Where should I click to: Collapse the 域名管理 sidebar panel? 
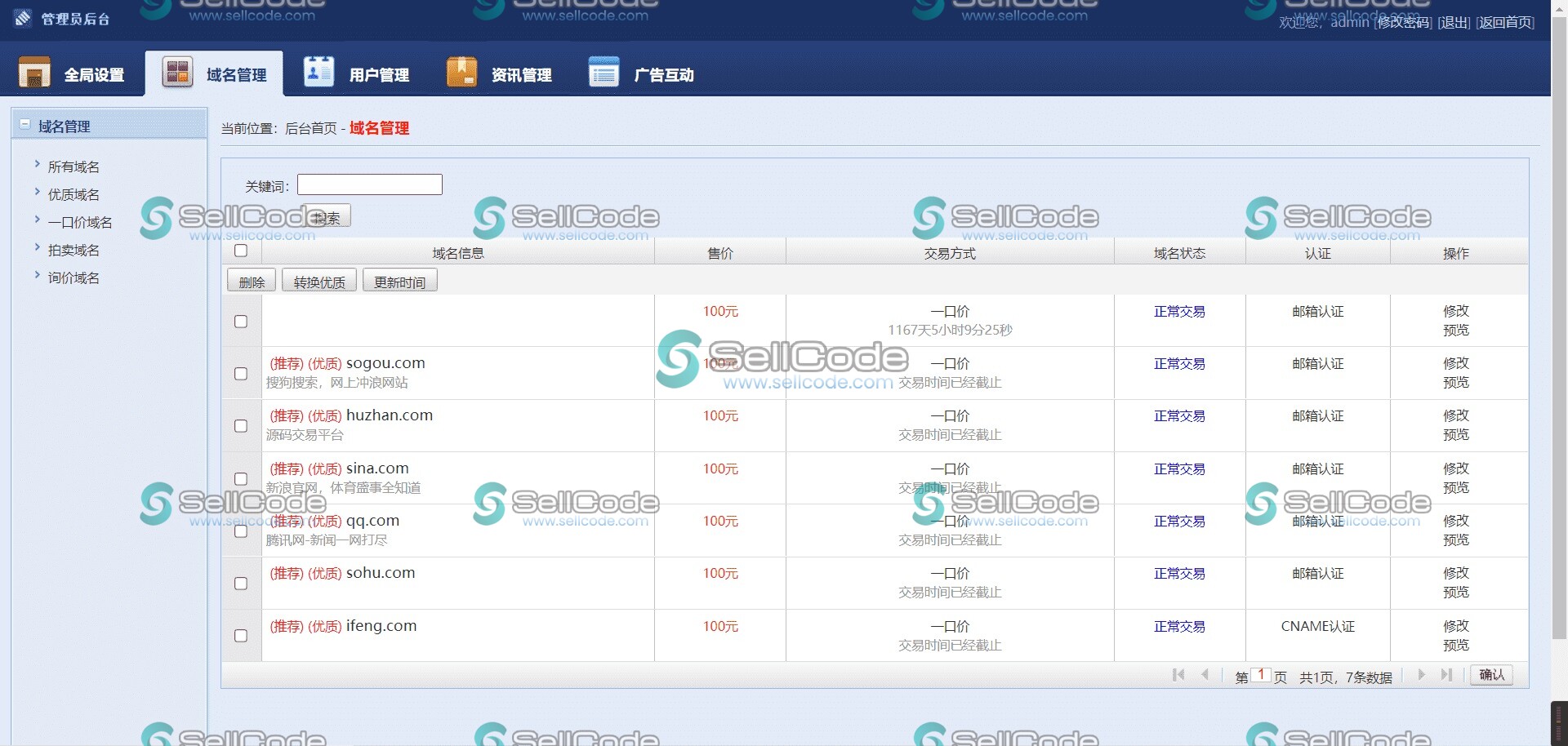pyautogui.click(x=25, y=125)
